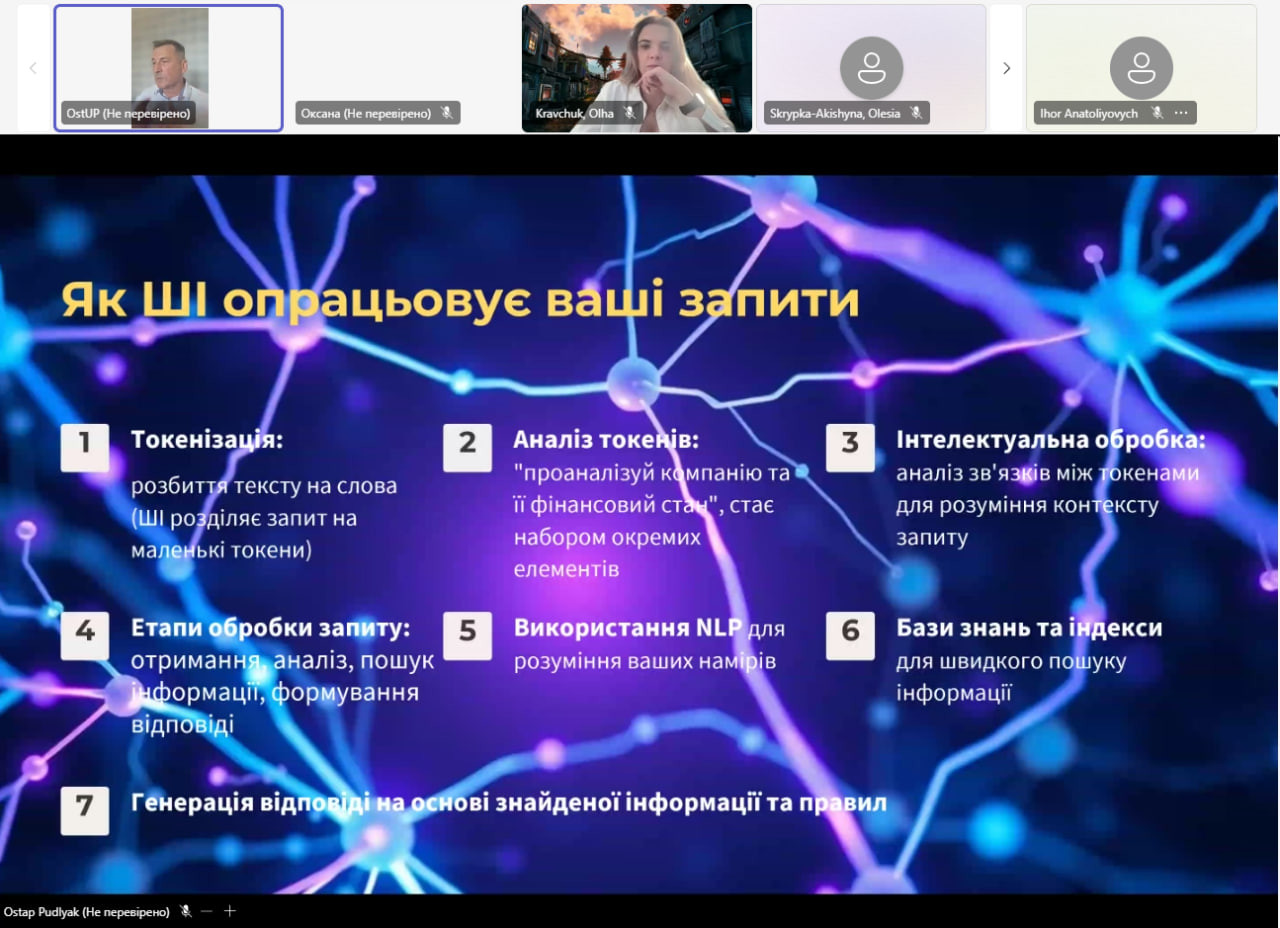Click the heading Токенізація:
The width and height of the screenshot is (1280, 928).
tap(207, 440)
